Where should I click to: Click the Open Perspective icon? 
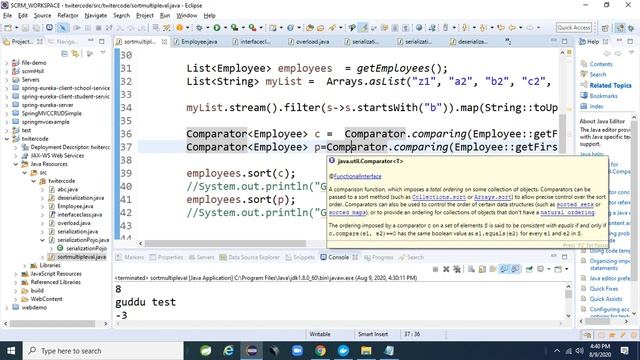click(605, 28)
